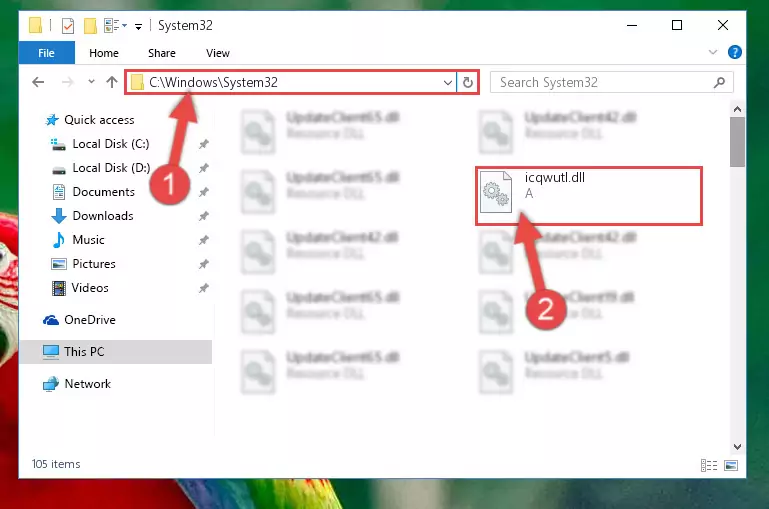Click the vertical scrollbar thumb
This screenshot has width=769, height=509.
pos(737,142)
